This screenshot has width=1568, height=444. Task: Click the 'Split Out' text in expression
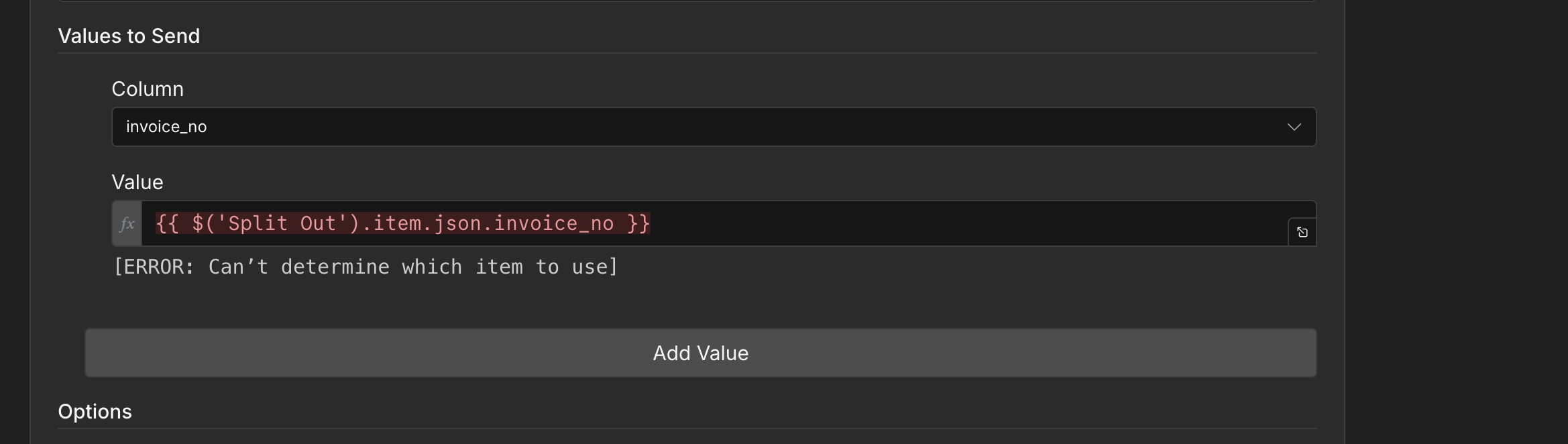coord(282,223)
